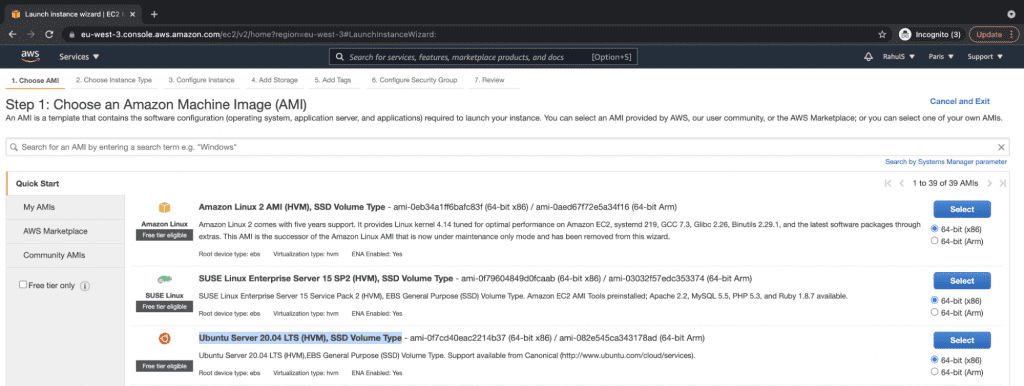Jump to last page of AMI list
The width and height of the screenshot is (1024, 386).
tap(1004, 184)
